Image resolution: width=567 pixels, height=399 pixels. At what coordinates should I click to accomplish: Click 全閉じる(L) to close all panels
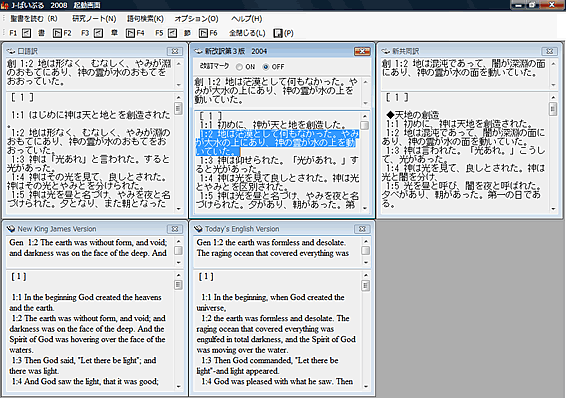(x=247, y=33)
